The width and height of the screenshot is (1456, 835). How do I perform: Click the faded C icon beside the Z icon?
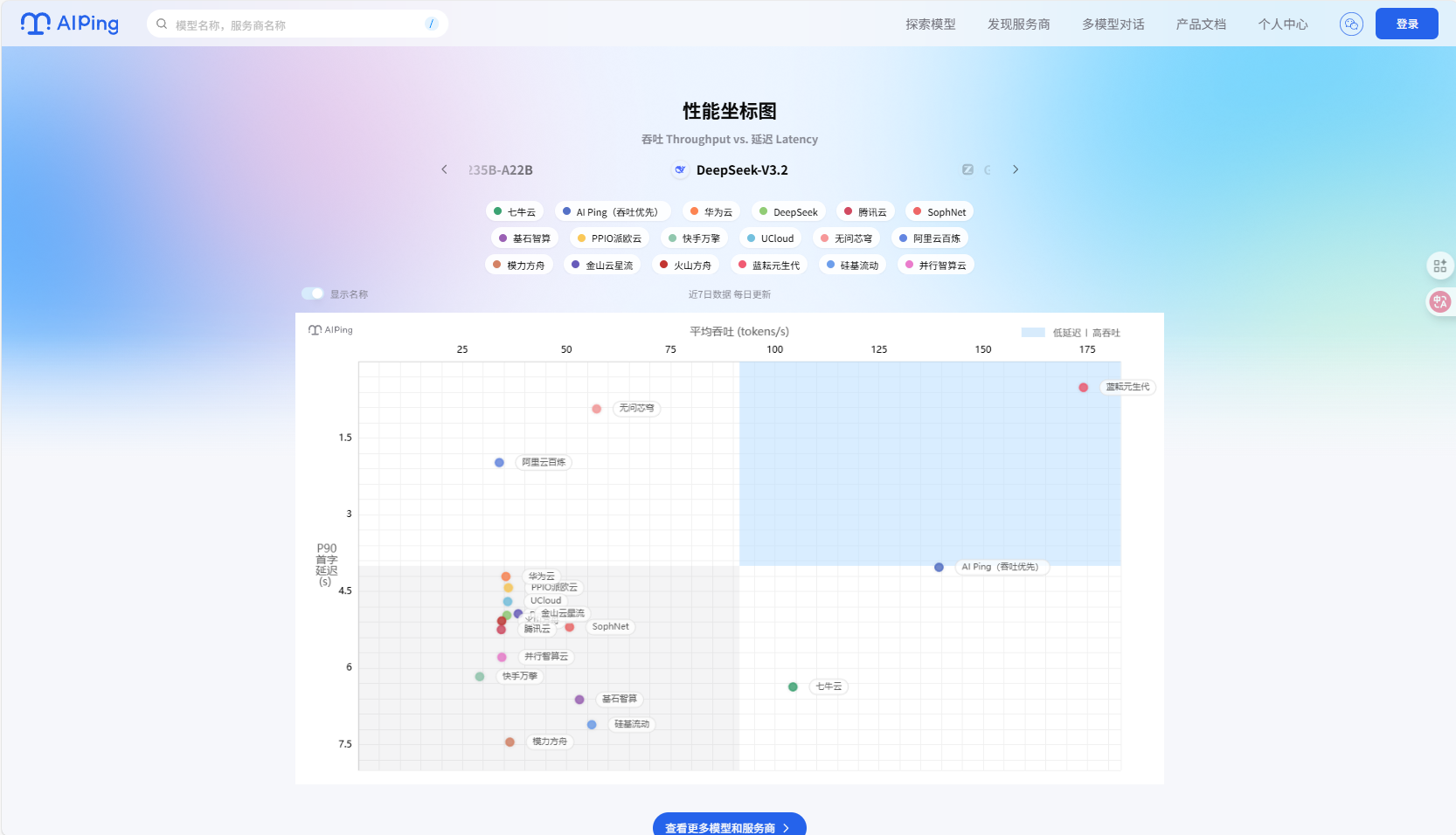(x=988, y=169)
